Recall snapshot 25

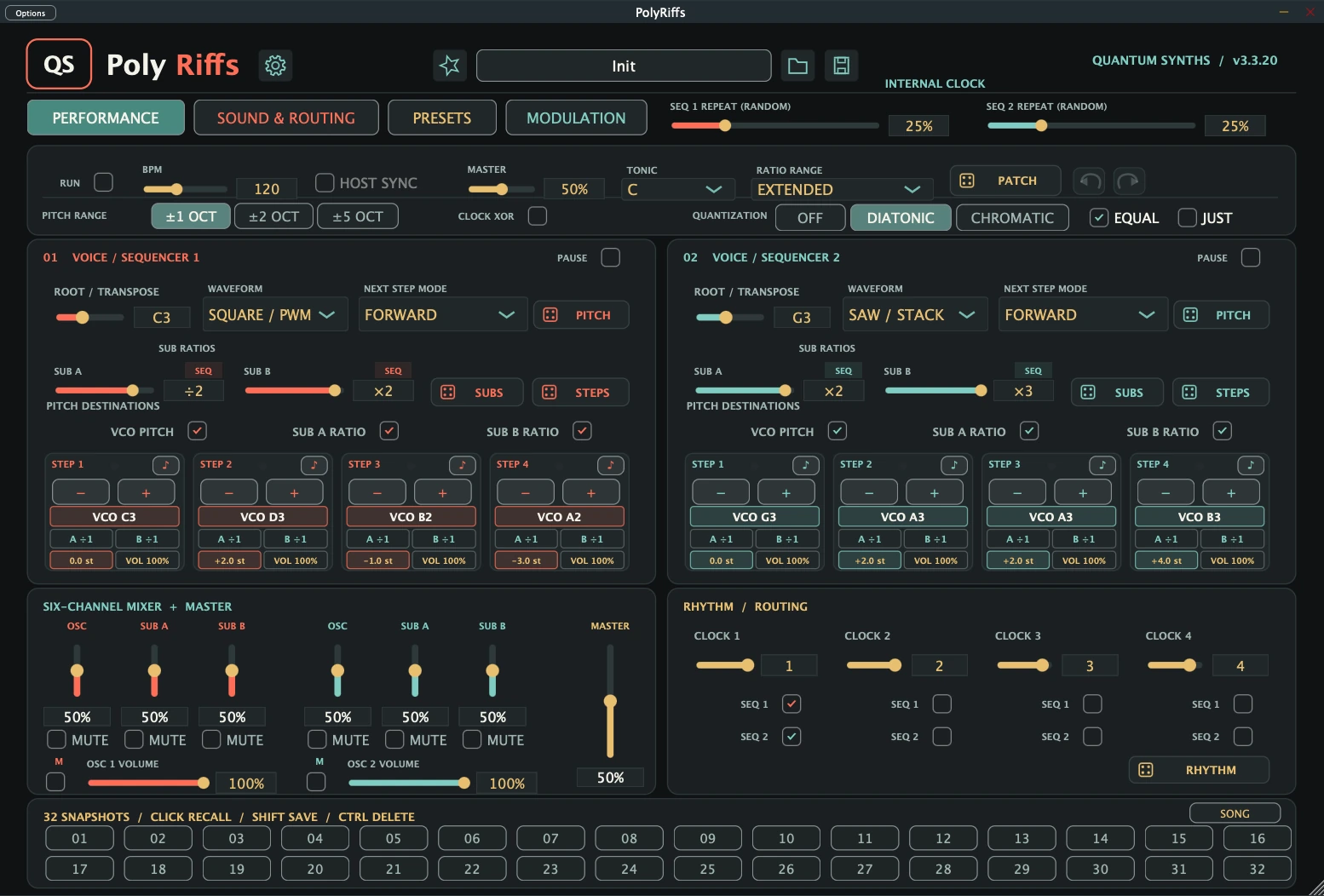[x=708, y=869]
